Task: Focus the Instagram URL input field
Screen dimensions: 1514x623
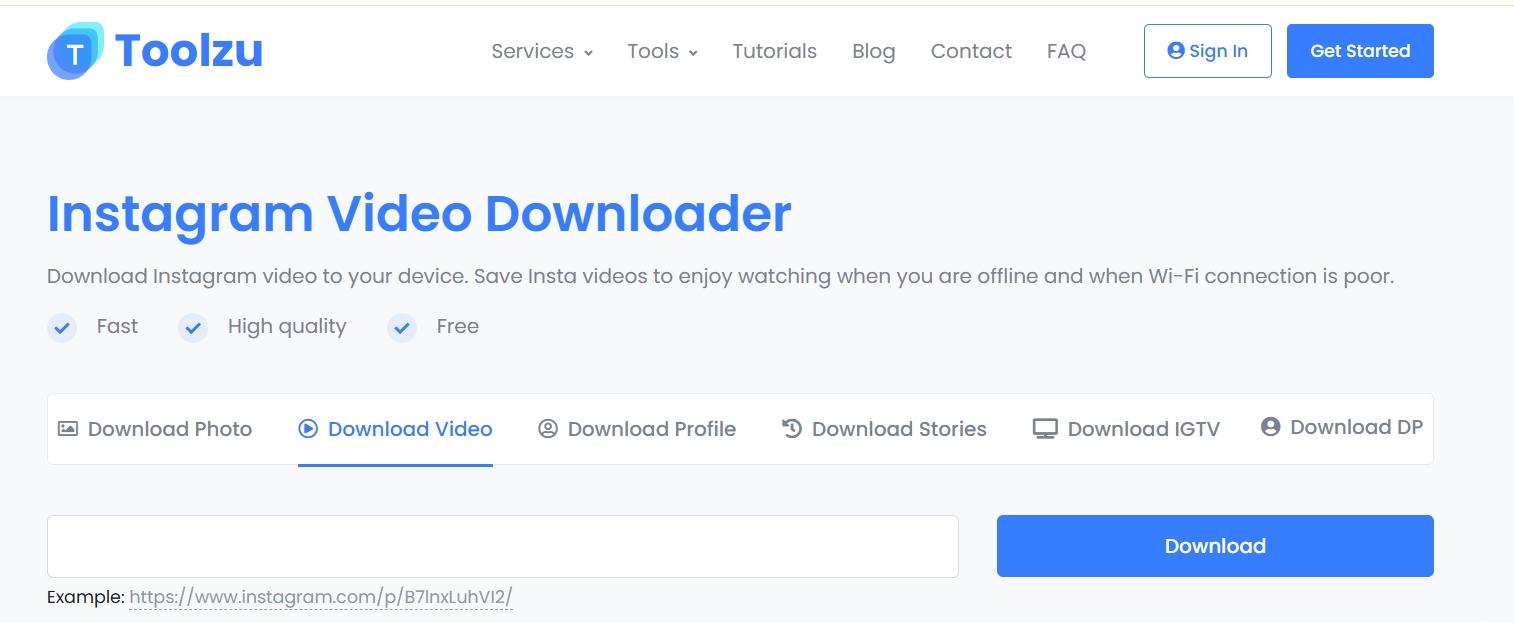Action: [503, 546]
